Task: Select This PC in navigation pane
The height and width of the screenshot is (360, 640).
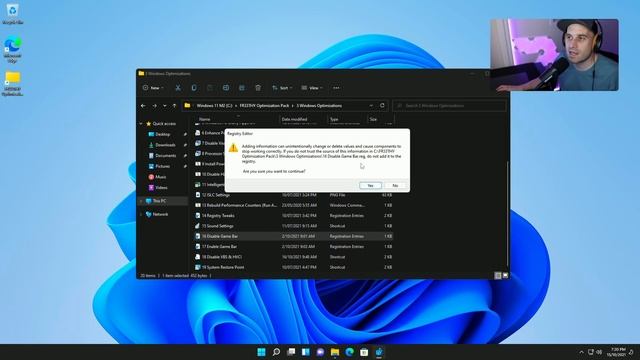Action: (x=159, y=201)
